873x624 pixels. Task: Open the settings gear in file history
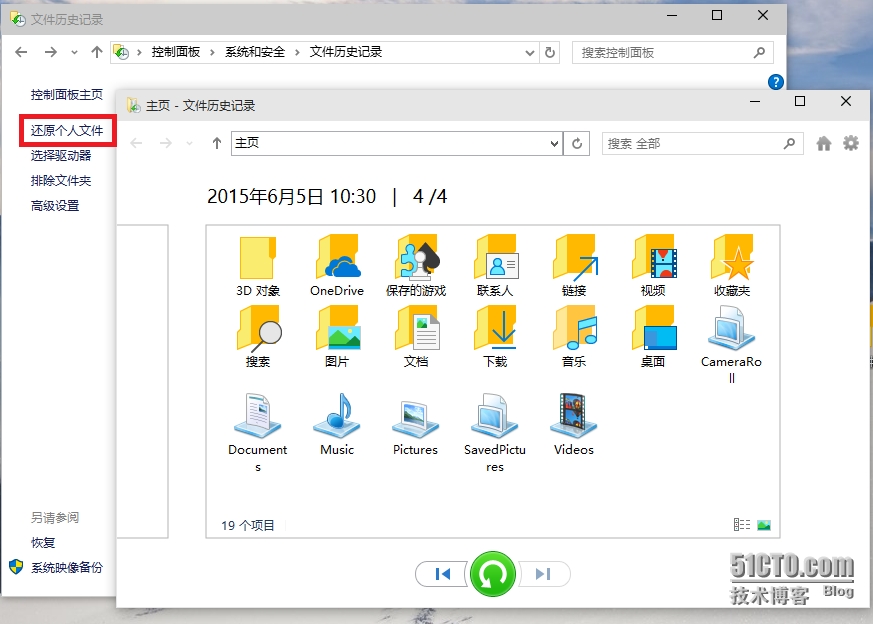click(x=851, y=144)
